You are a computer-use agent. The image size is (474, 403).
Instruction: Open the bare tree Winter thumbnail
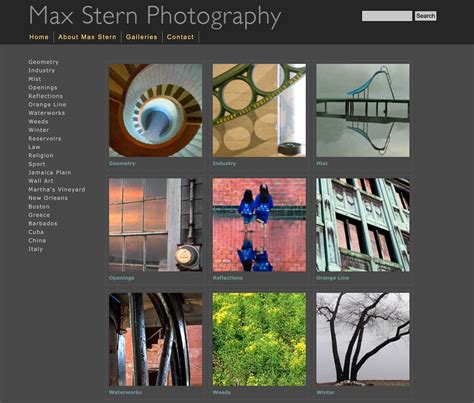click(x=363, y=339)
